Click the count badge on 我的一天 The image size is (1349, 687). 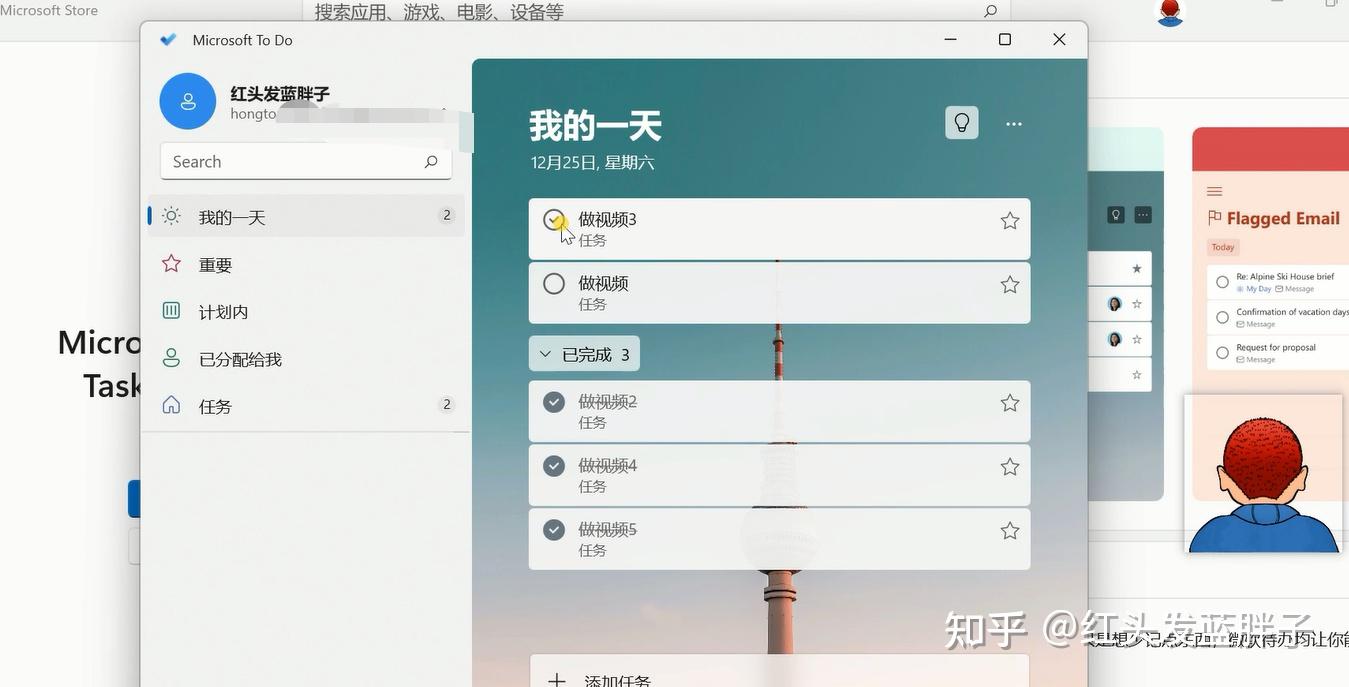coord(447,215)
